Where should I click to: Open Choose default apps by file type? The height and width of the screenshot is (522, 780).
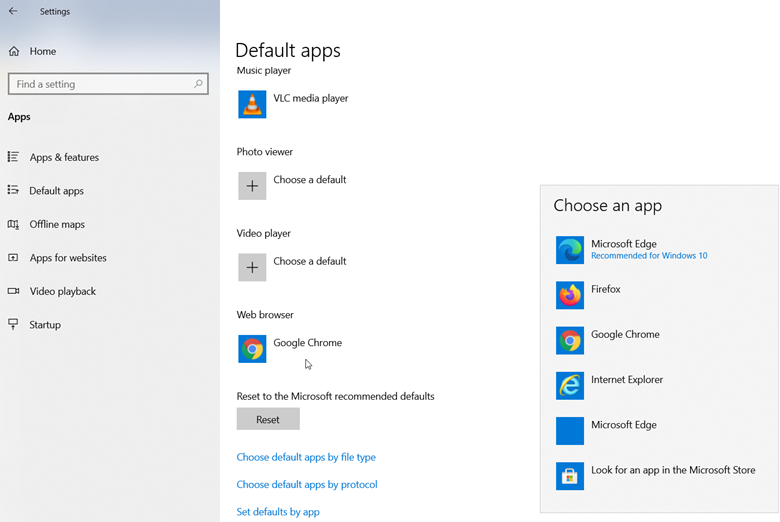pyautogui.click(x=306, y=457)
